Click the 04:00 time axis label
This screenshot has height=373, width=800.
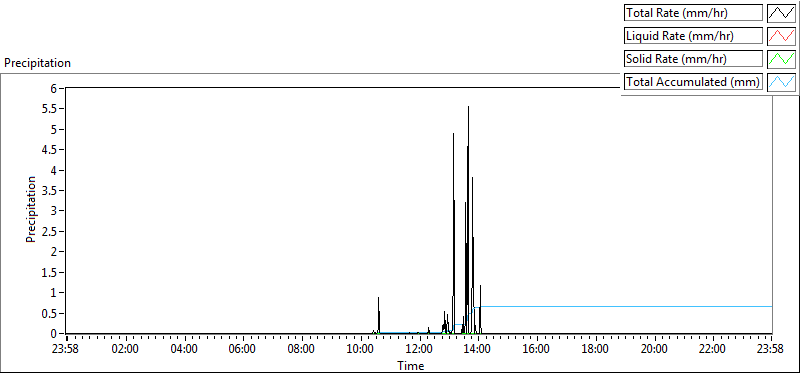pyautogui.click(x=184, y=350)
